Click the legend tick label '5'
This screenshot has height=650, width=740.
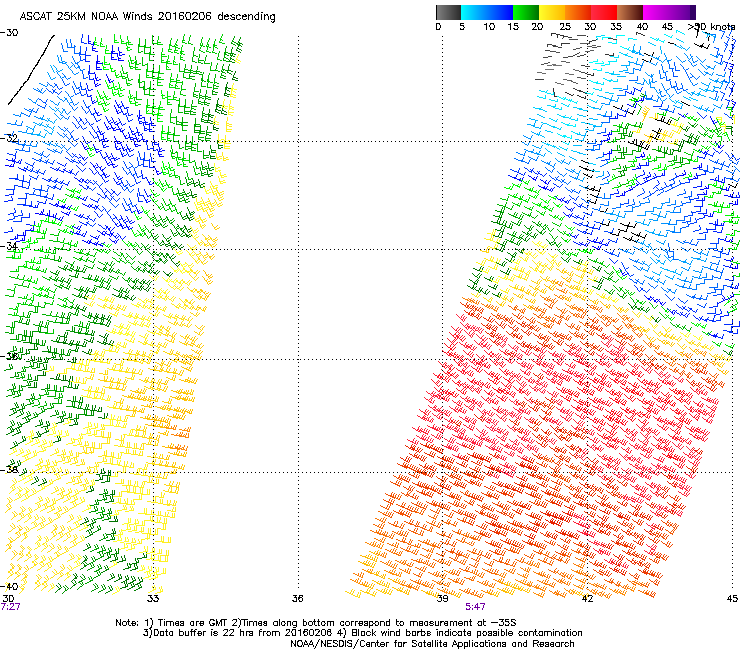462,26
